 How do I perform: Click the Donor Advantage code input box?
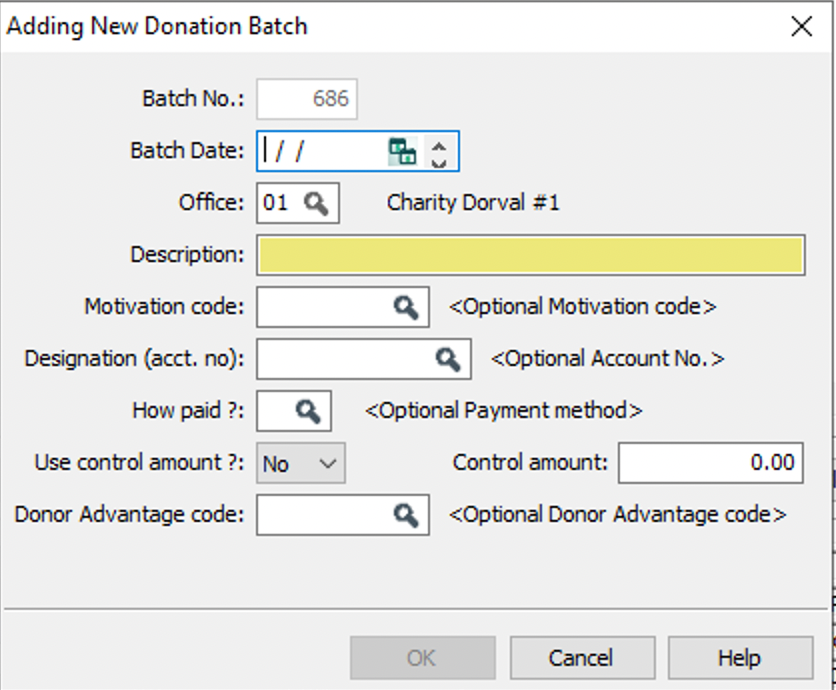[324, 515]
